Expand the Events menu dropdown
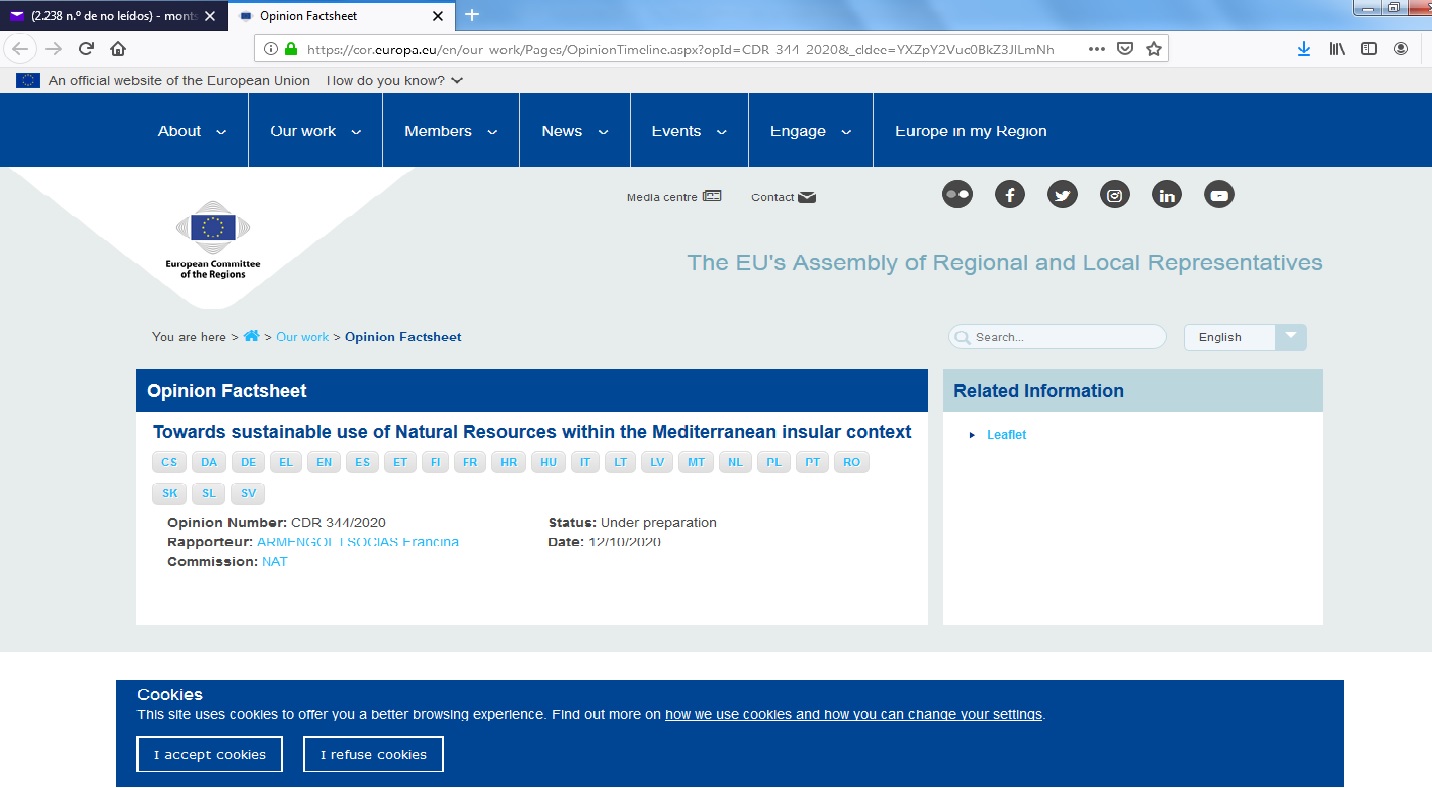The width and height of the screenshot is (1432, 788). click(689, 131)
